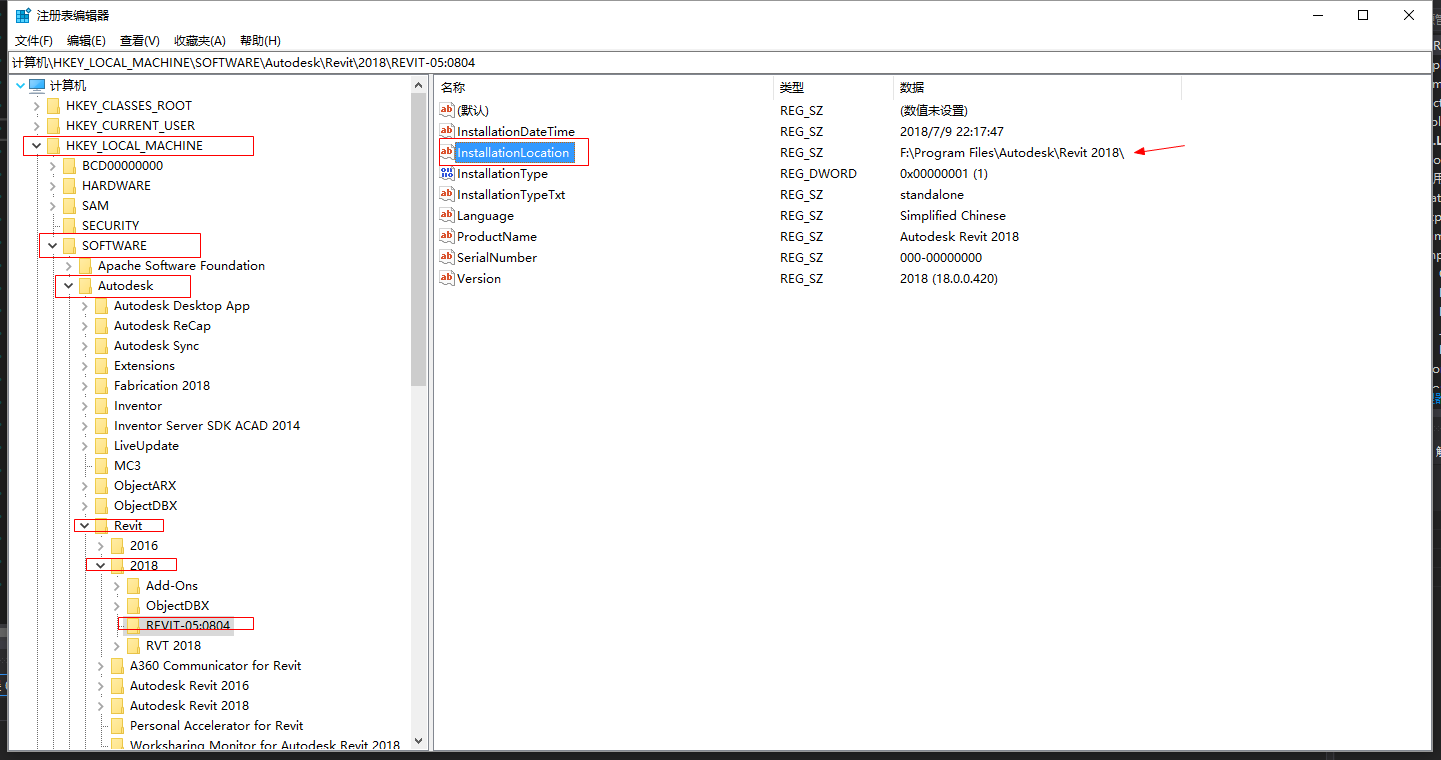Click the SerialNumber string value icon
This screenshot has height=760, width=1441.
coord(447,257)
